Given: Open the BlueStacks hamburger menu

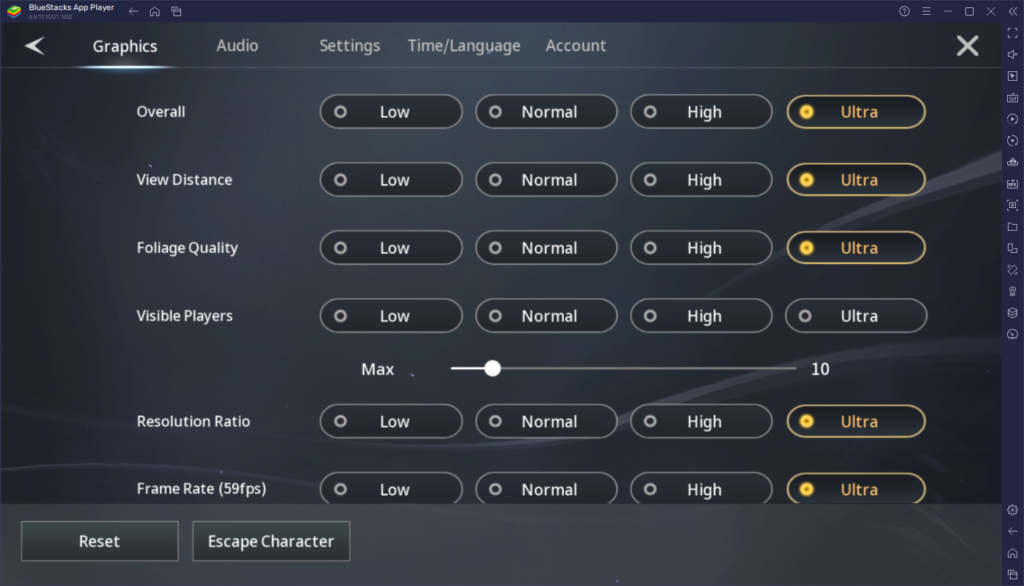Looking at the screenshot, I should pos(927,11).
